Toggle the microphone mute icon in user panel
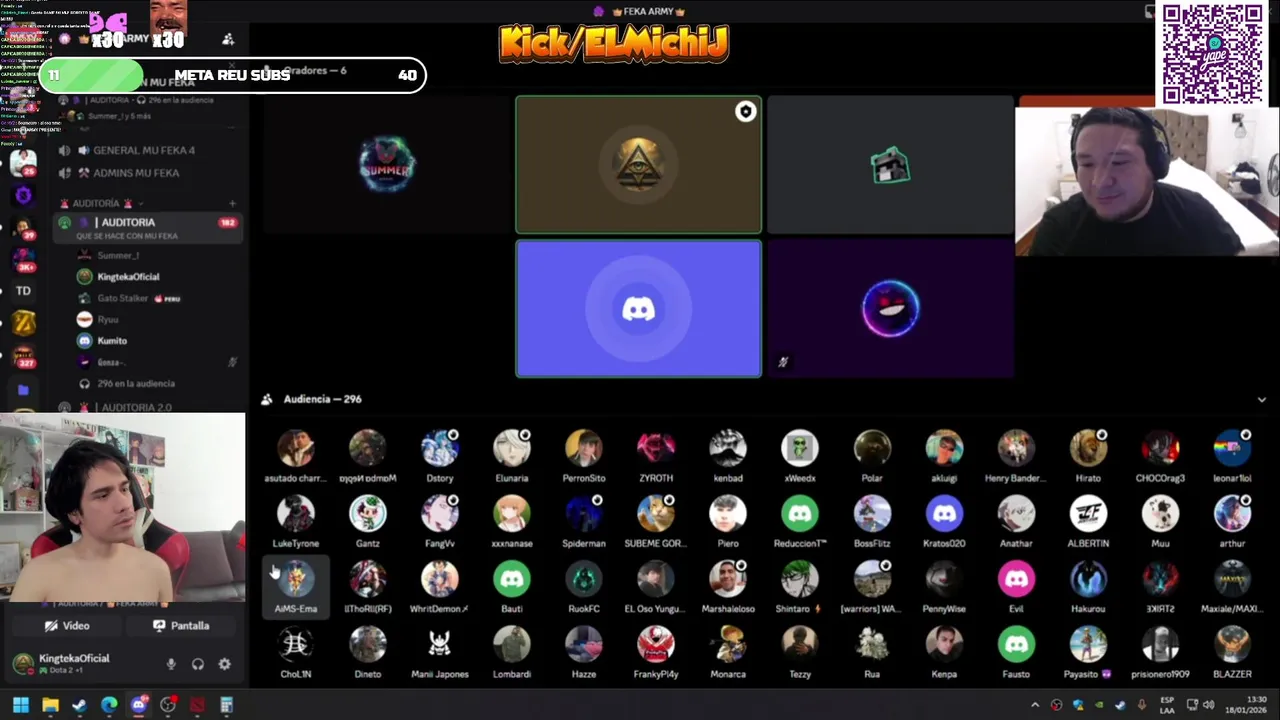The width and height of the screenshot is (1280, 720). click(x=171, y=664)
